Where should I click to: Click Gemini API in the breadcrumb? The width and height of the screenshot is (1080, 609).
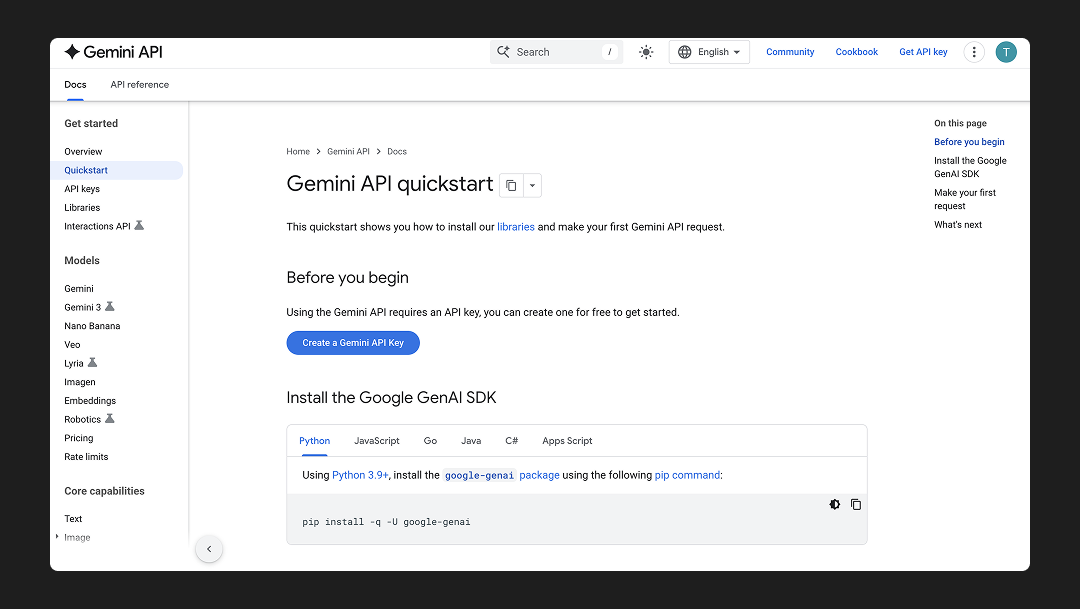click(x=348, y=152)
